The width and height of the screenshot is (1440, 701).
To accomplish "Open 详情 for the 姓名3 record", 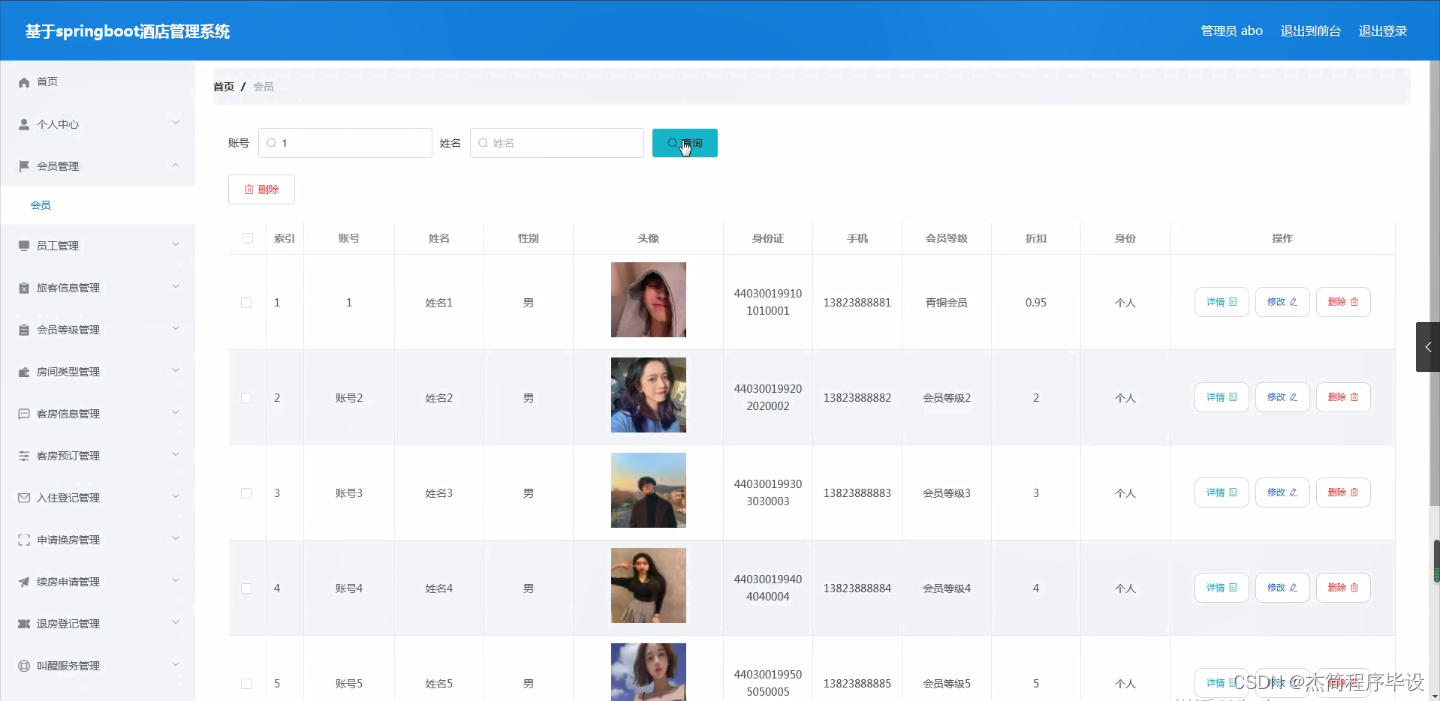I will 1221,492.
